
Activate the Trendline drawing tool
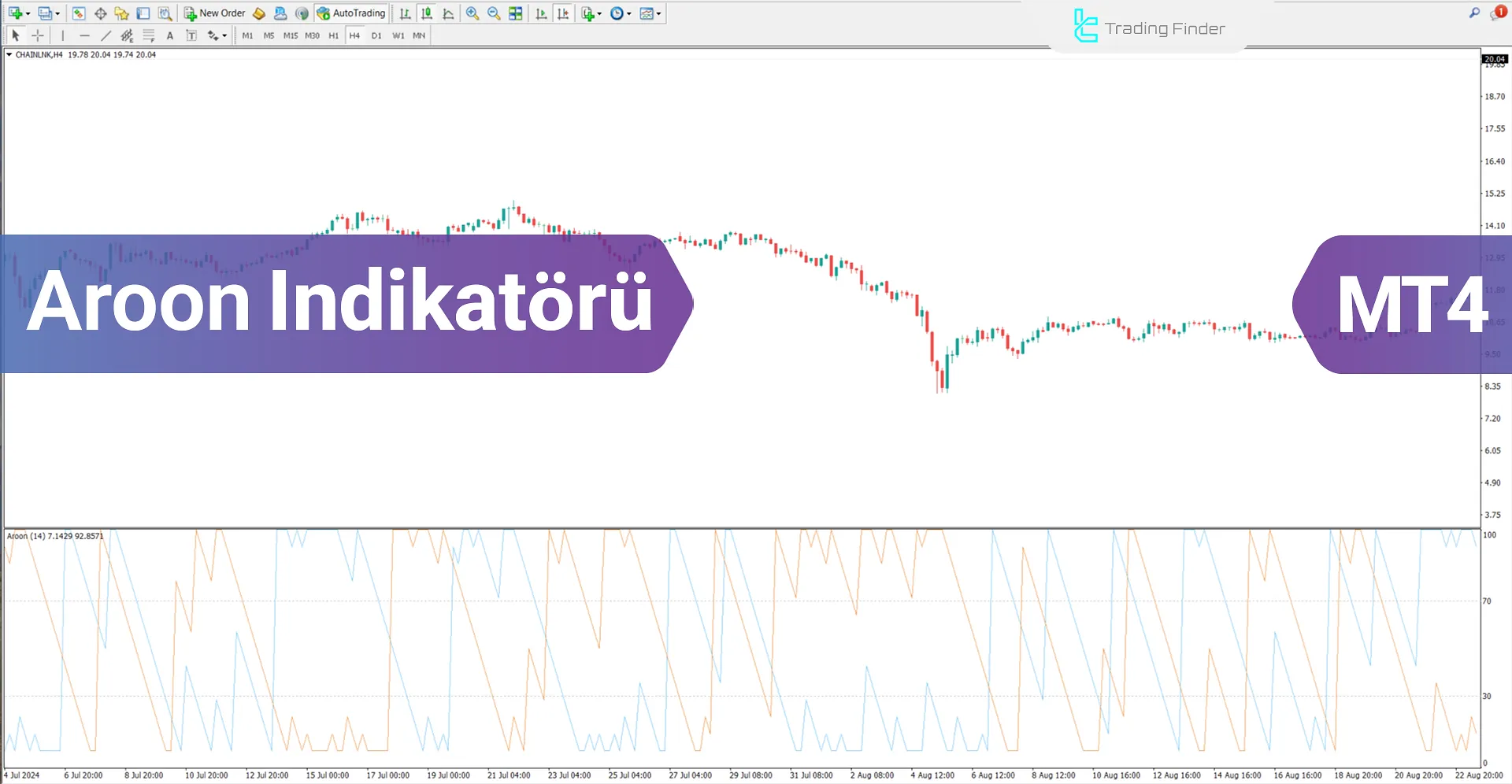click(106, 35)
